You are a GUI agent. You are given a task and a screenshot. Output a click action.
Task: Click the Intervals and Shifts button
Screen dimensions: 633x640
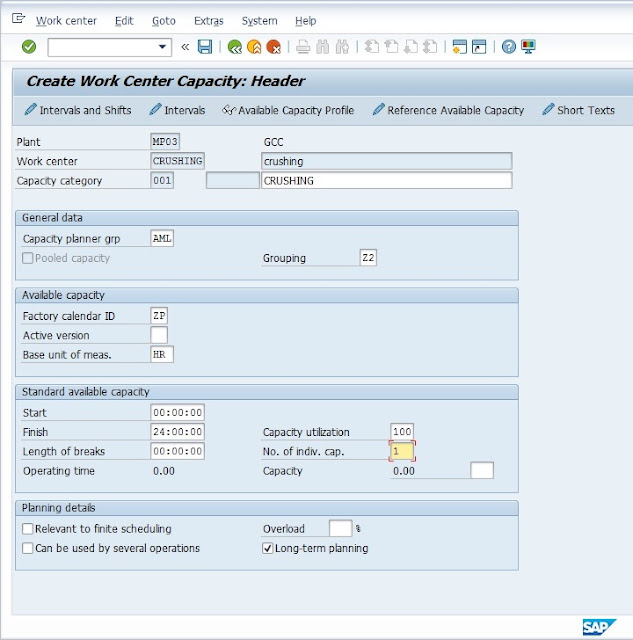(78, 110)
